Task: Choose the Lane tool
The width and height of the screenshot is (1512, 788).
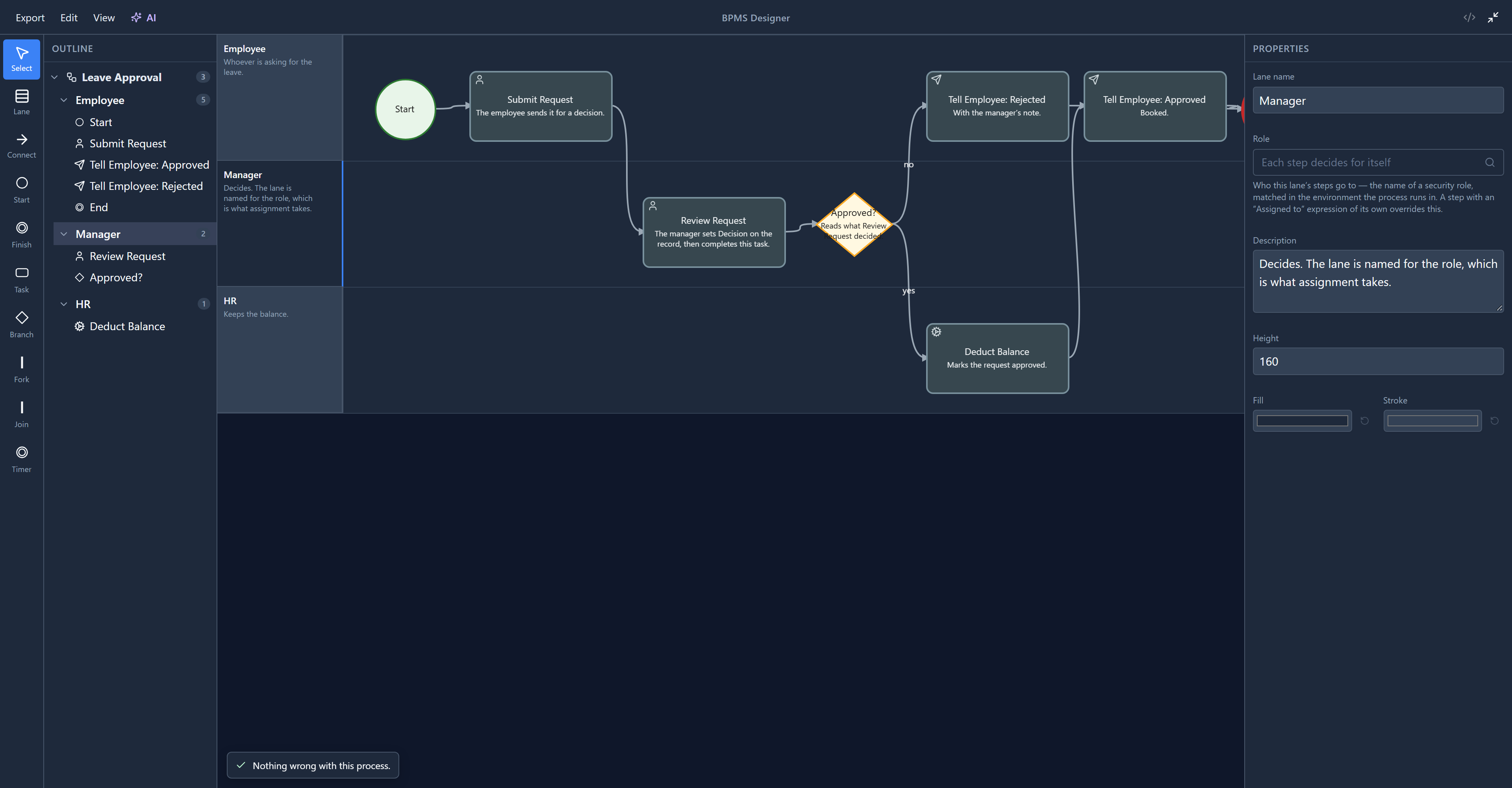Action: pyautogui.click(x=22, y=102)
